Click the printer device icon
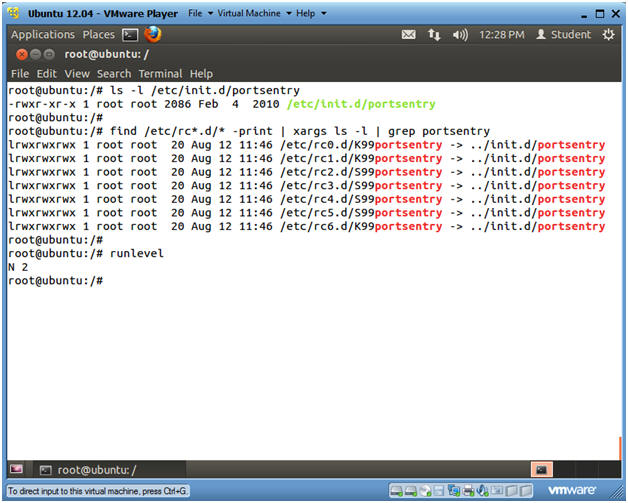Image resolution: width=628 pixels, height=503 pixels. (468, 490)
